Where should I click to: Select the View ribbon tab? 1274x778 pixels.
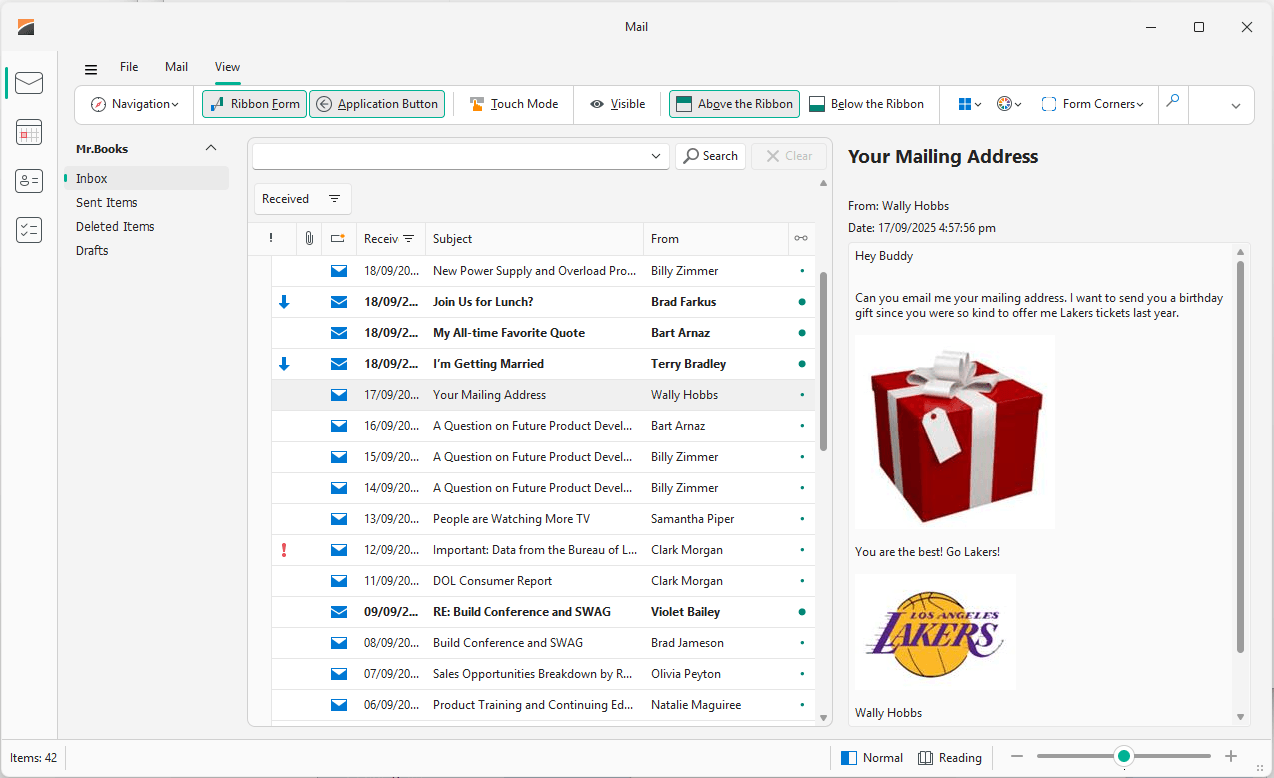click(228, 67)
